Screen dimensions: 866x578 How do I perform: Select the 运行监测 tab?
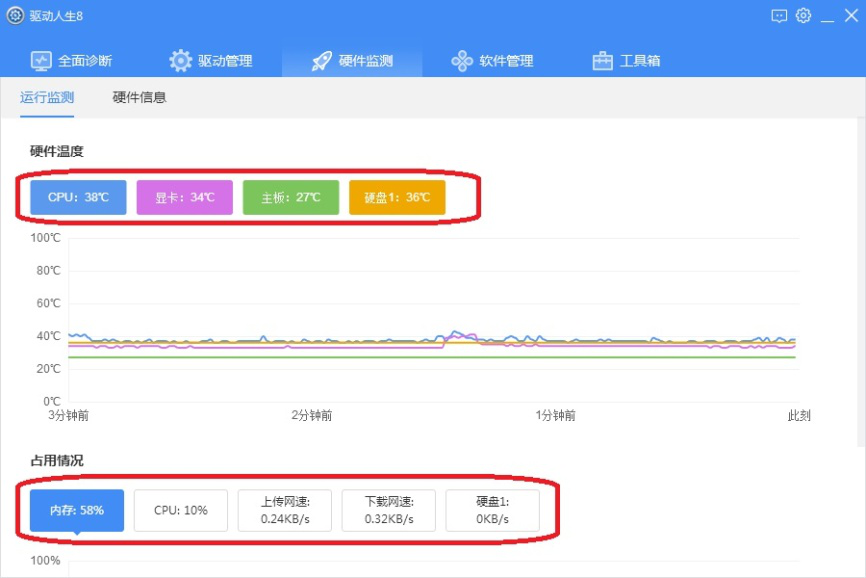(45, 97)
